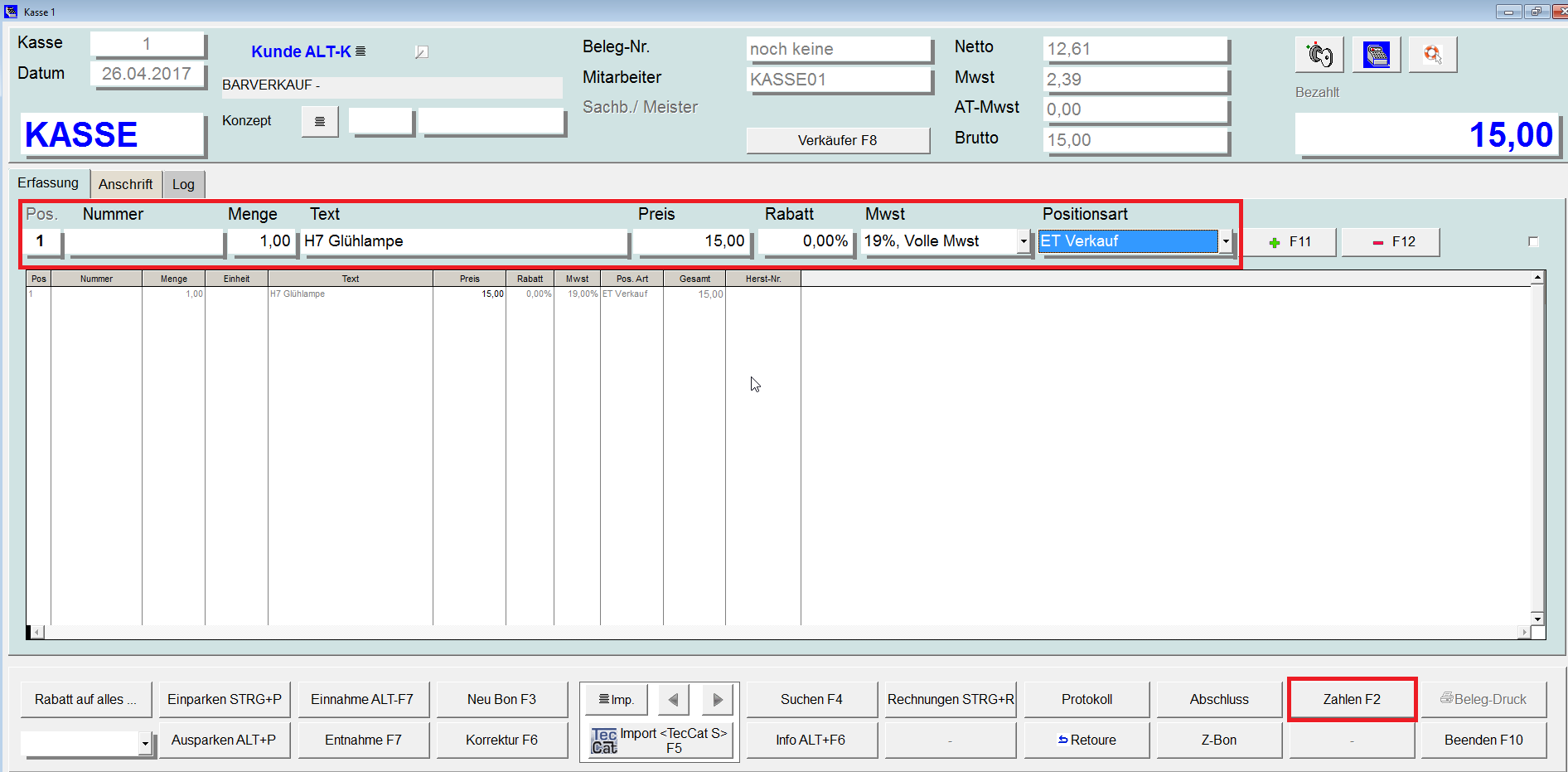This screenshot has height=772, width=1568.
Task: Click the Datum field 26.04.2017
Action: pyautogui.click(x=147, y=74)
